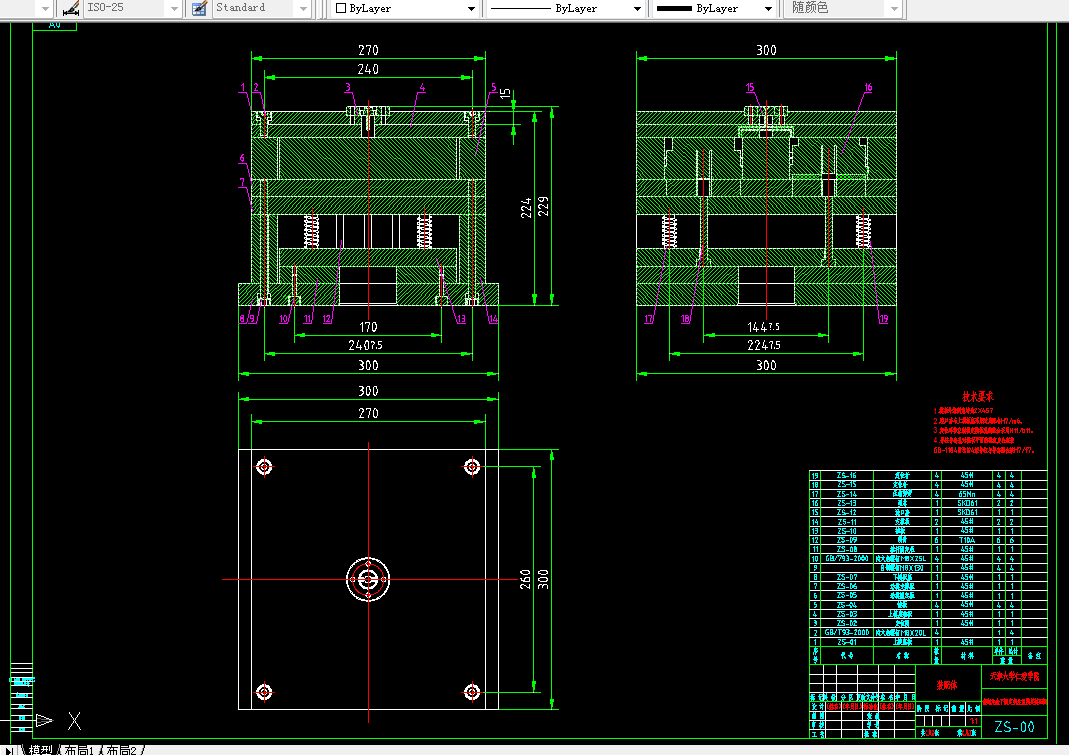This screenshot has height=755, width=1069.
Task: Expand the ByLayer linetype dropdown
Action: point(637,8)
